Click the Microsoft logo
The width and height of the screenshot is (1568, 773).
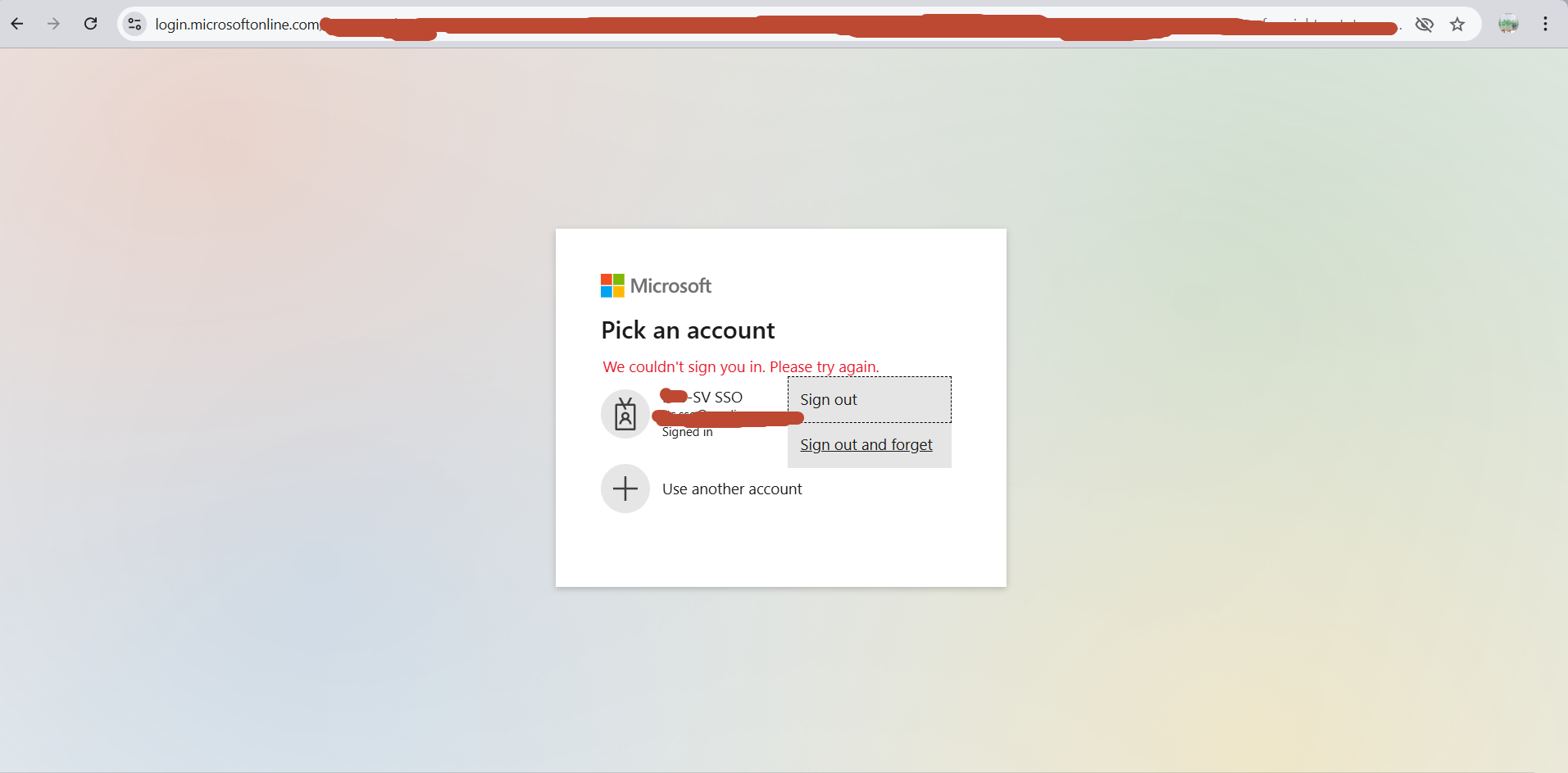656,285
